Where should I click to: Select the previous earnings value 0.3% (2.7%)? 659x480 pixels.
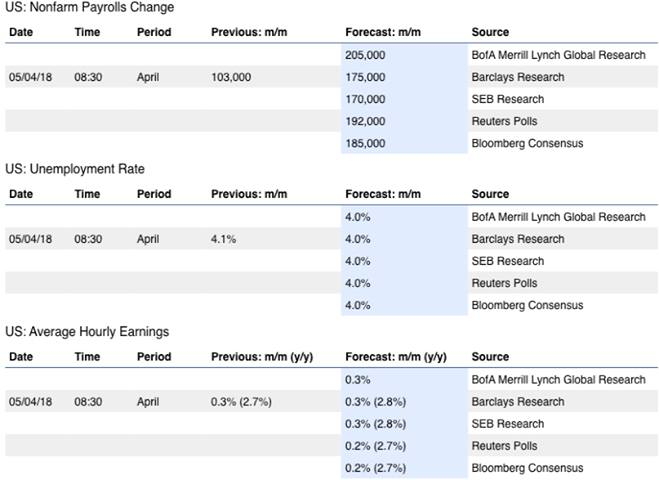click(x=241, y=402)
